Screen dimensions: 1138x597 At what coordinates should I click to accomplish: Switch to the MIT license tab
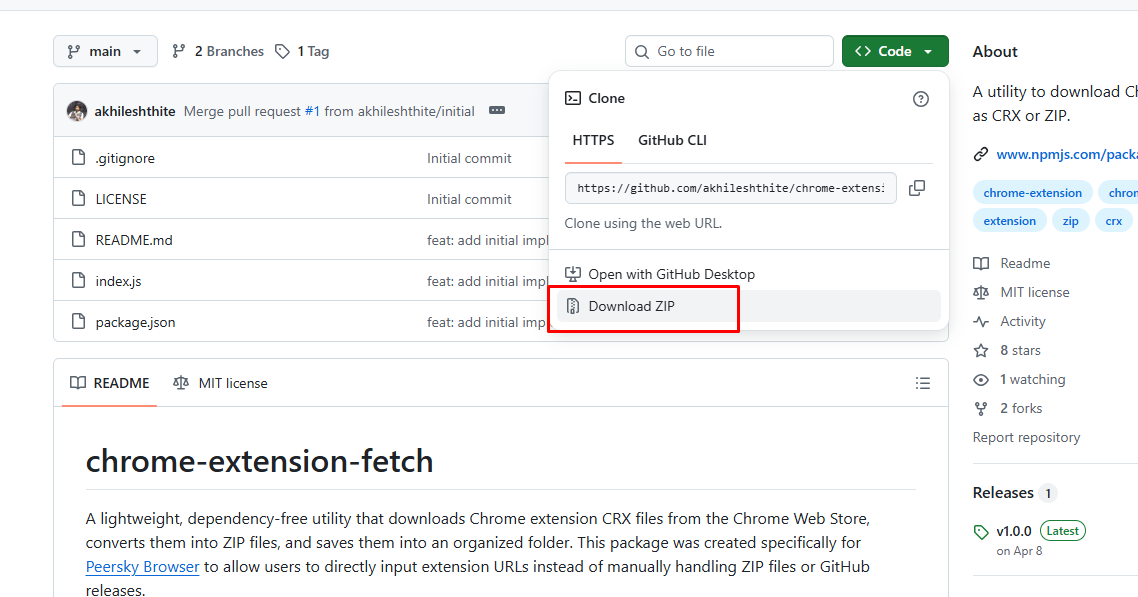pos(221,383)
